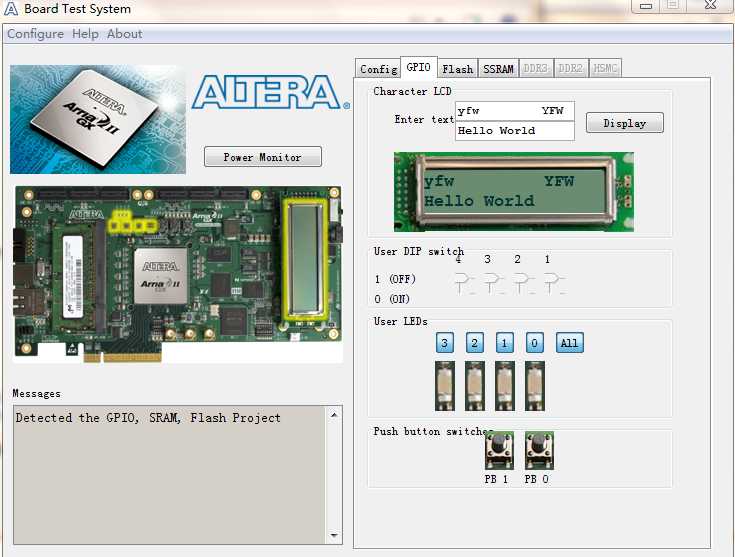
Task: Toggle user LED 1 button
Action: [504, 343]
